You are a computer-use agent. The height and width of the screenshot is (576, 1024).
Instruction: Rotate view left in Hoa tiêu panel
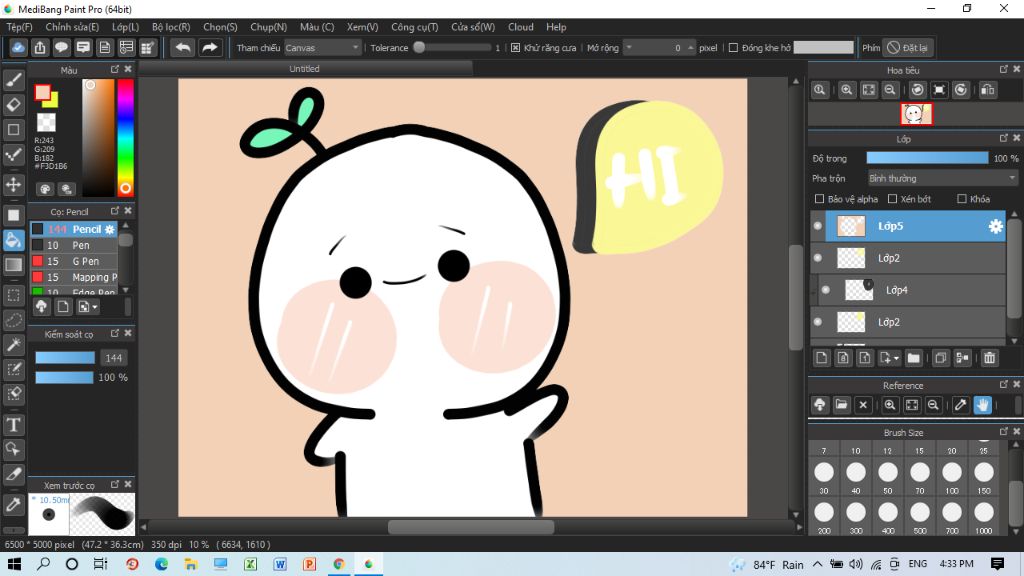pyautogui.click(x=918, y=90)
